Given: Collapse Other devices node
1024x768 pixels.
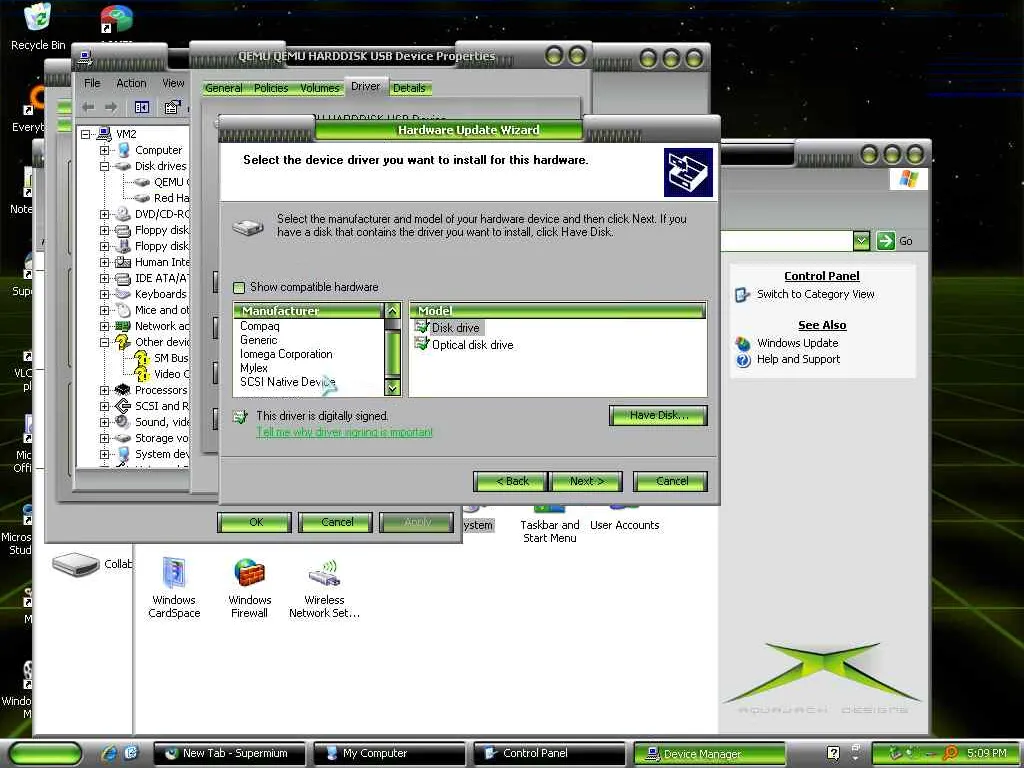Looking at the screenshot, I should [104, 342].
